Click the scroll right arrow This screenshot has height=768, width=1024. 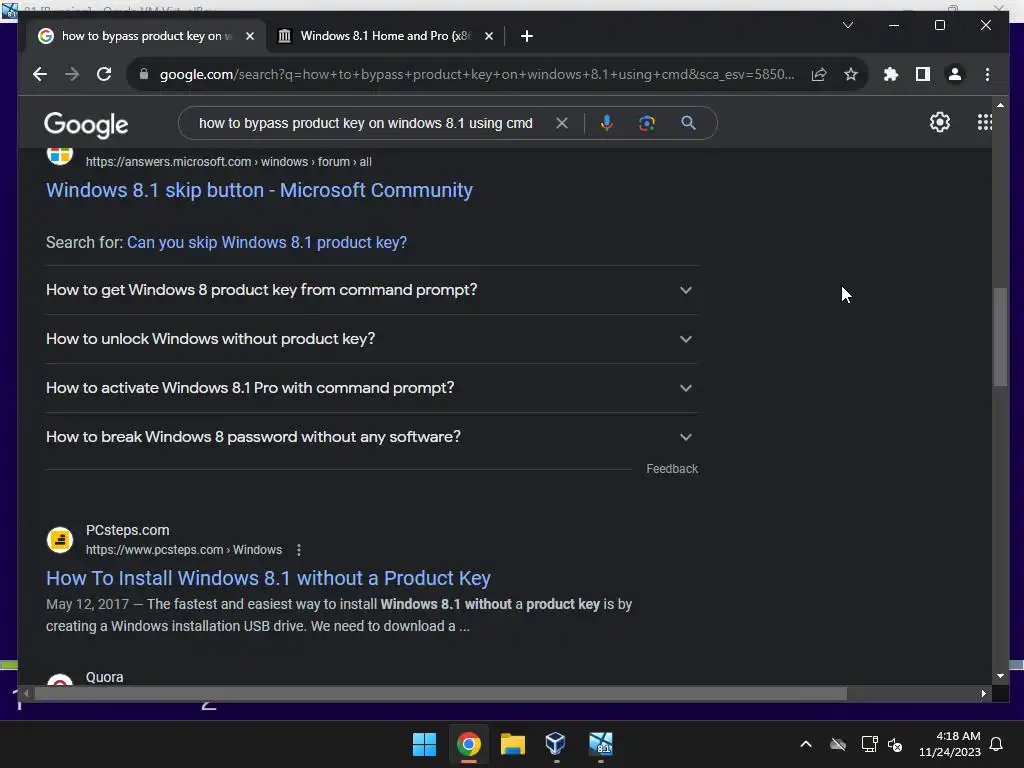[984, 694]
